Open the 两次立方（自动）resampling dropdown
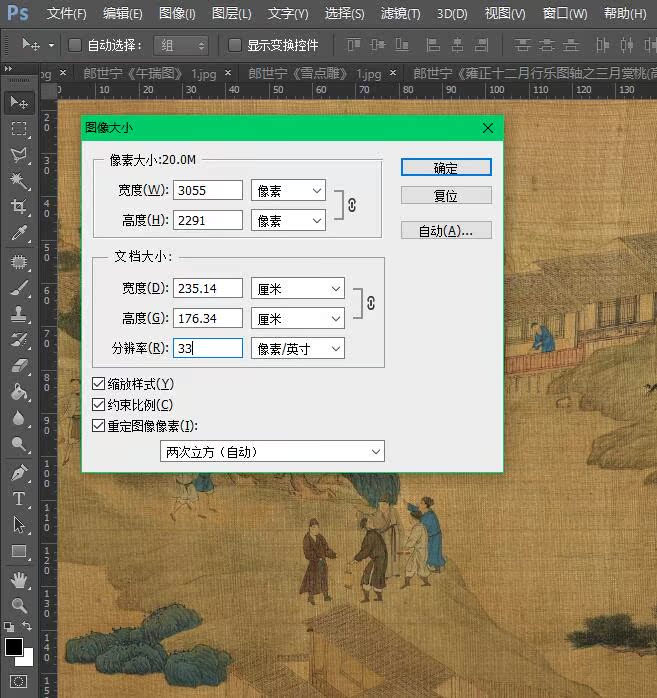This screenshot has width=657, height=698. point(272,451)
